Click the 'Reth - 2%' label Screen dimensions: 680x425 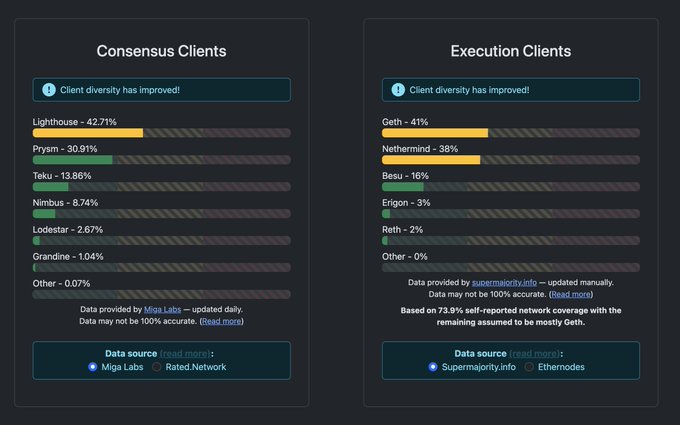(402, 229)
